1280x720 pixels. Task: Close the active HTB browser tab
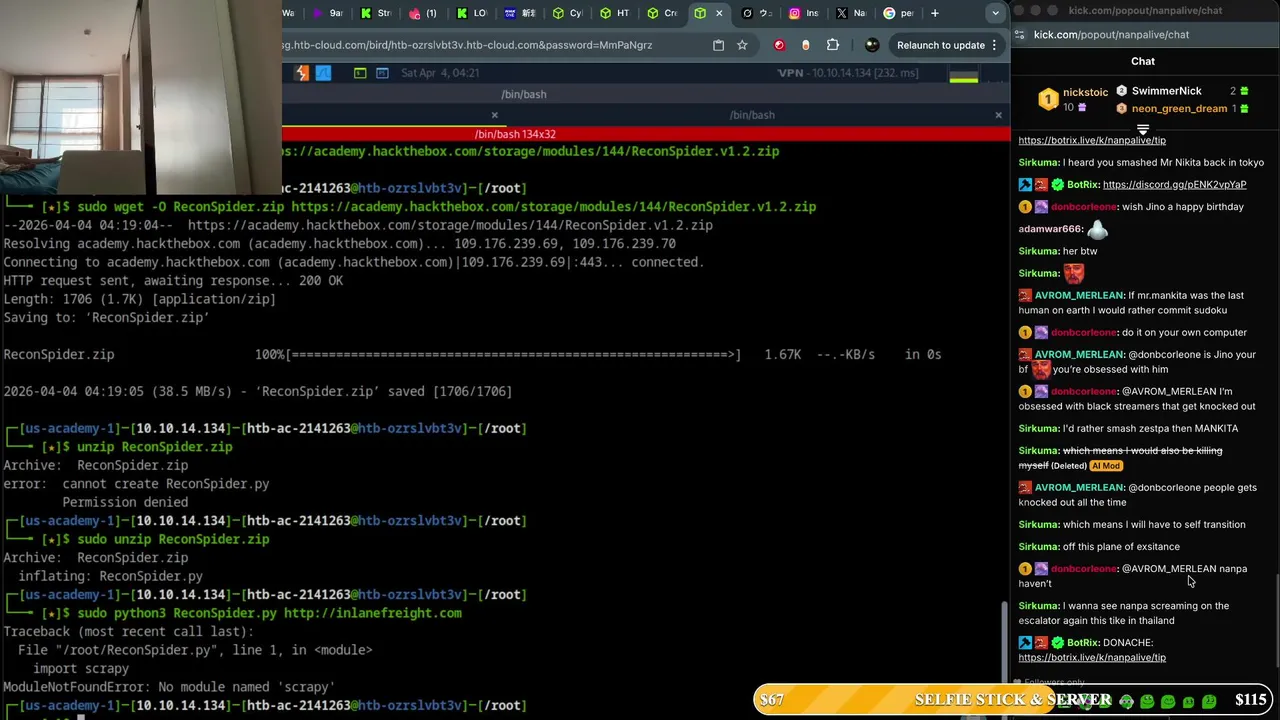click(x=719, y=13)
